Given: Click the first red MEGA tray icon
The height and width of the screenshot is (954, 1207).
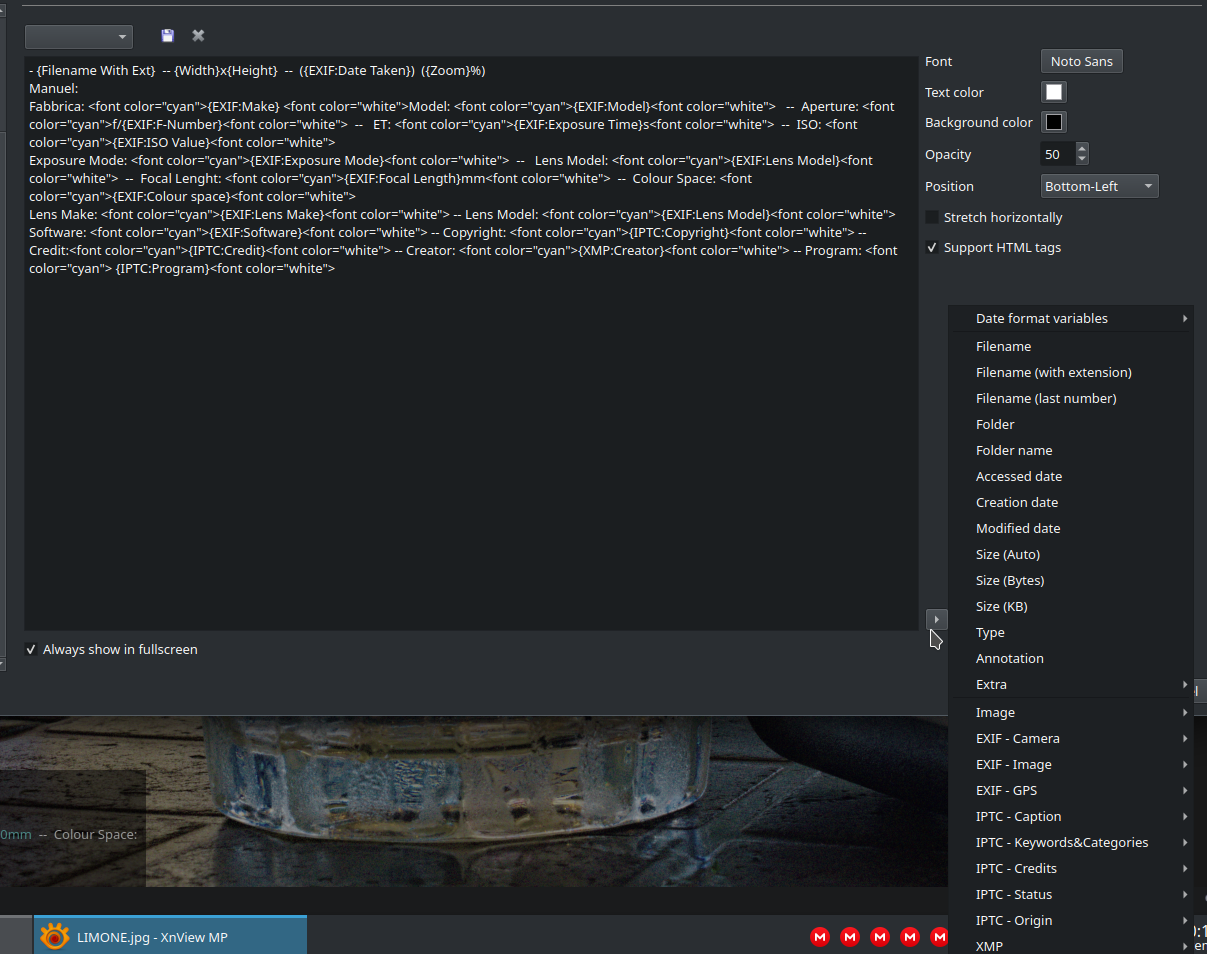Looking at the screenshot, I should (x=820, y=937).
